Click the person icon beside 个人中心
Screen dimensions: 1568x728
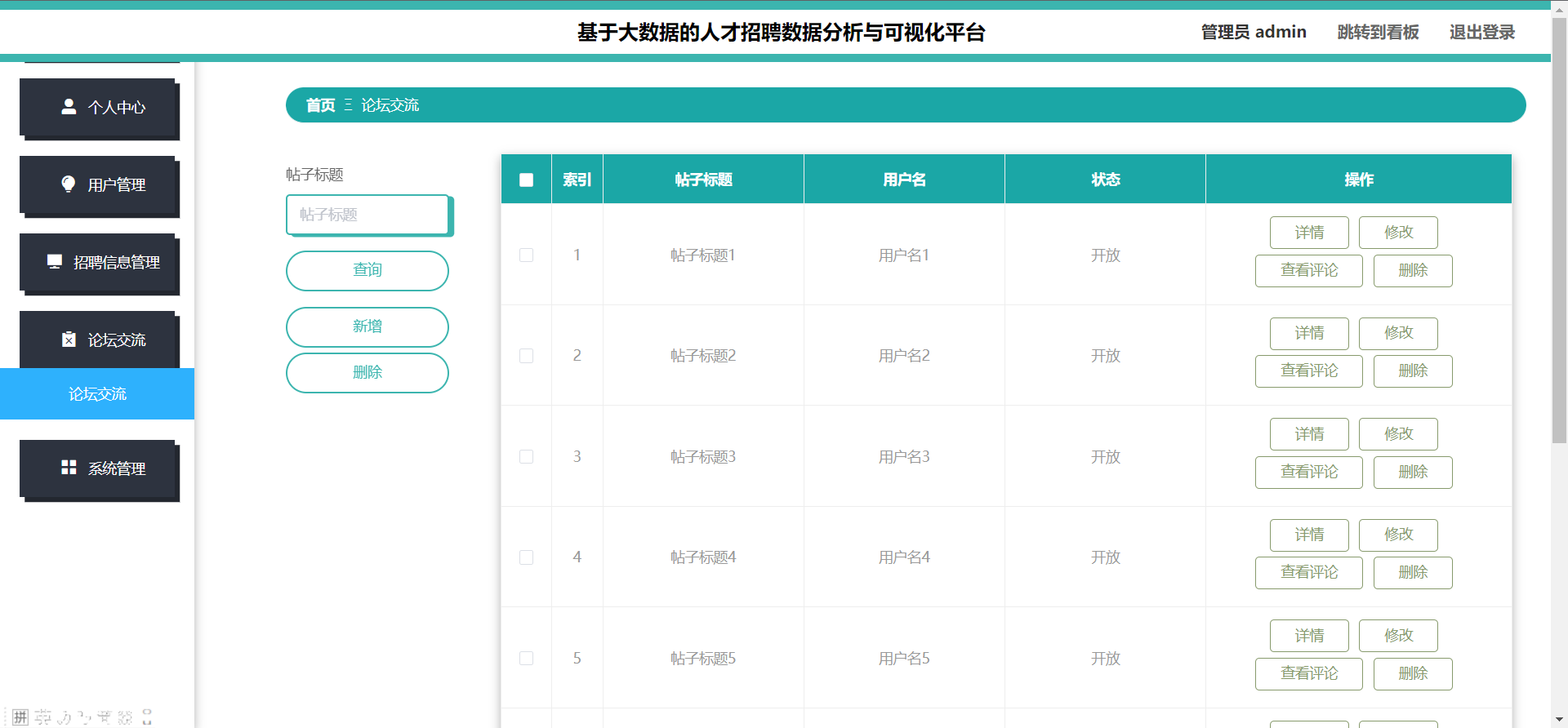69,106
